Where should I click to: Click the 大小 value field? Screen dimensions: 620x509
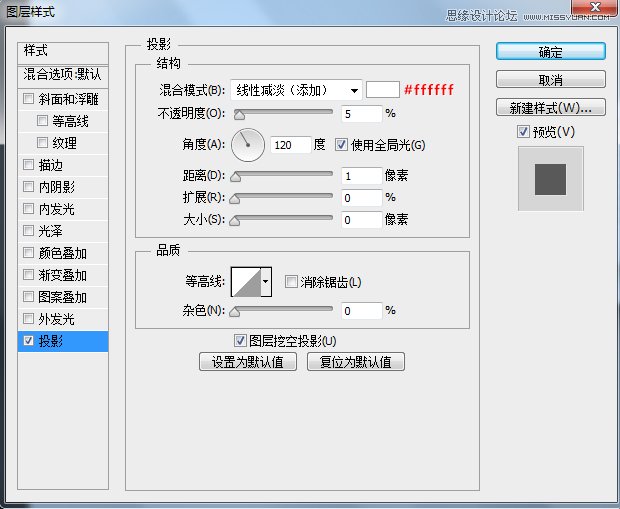[x=362, y=220]
